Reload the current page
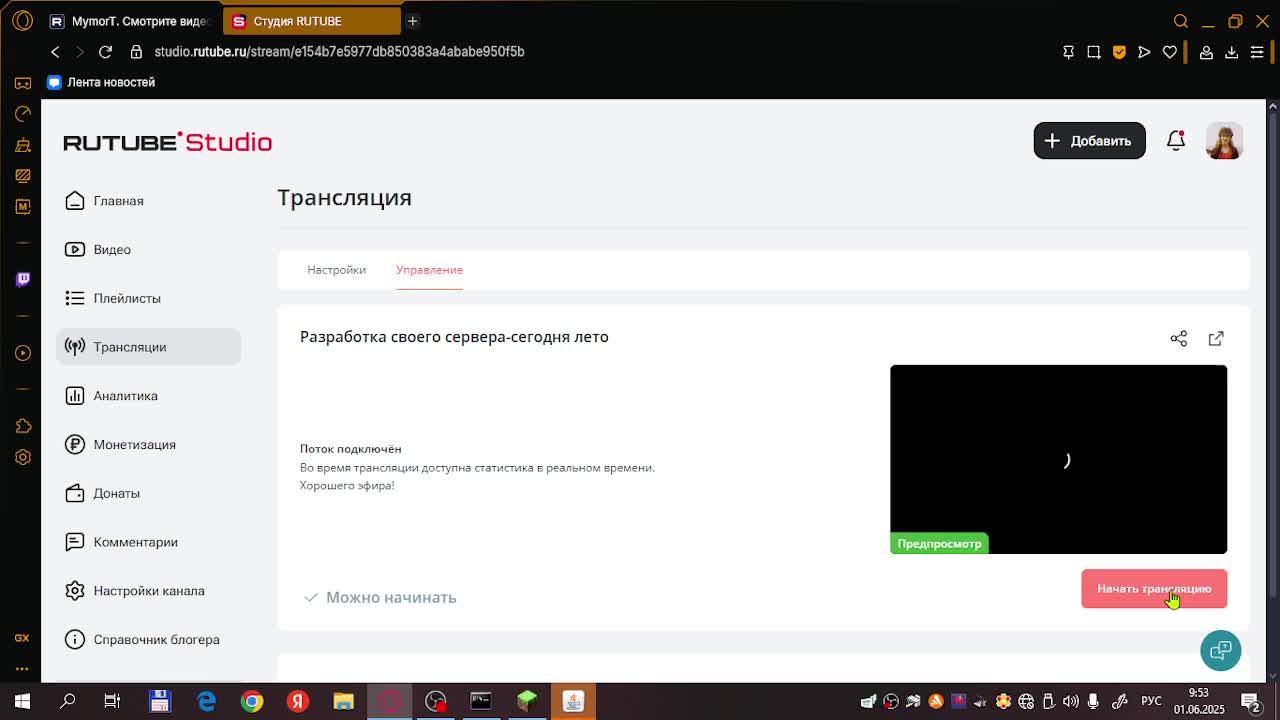Viewport: 1280px width, 720px height. pyautogui.click(x=105, y=52)
